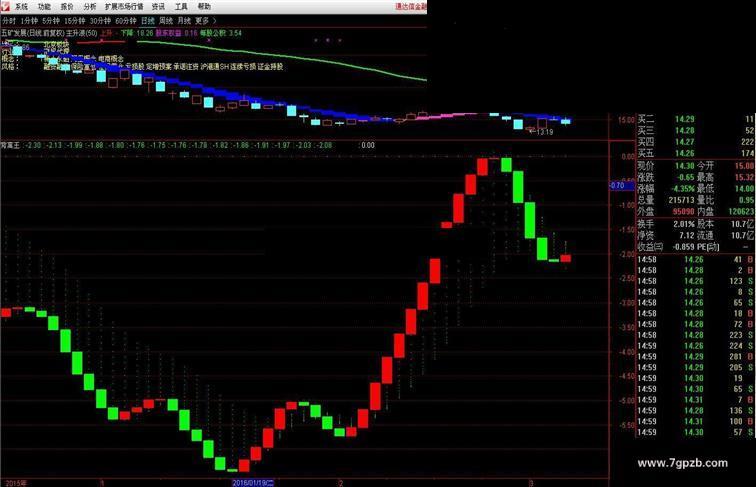Select the 周线 period tab
Viewport: 756px width, 487px height.
pyautogui.click(x=166, y=21)
